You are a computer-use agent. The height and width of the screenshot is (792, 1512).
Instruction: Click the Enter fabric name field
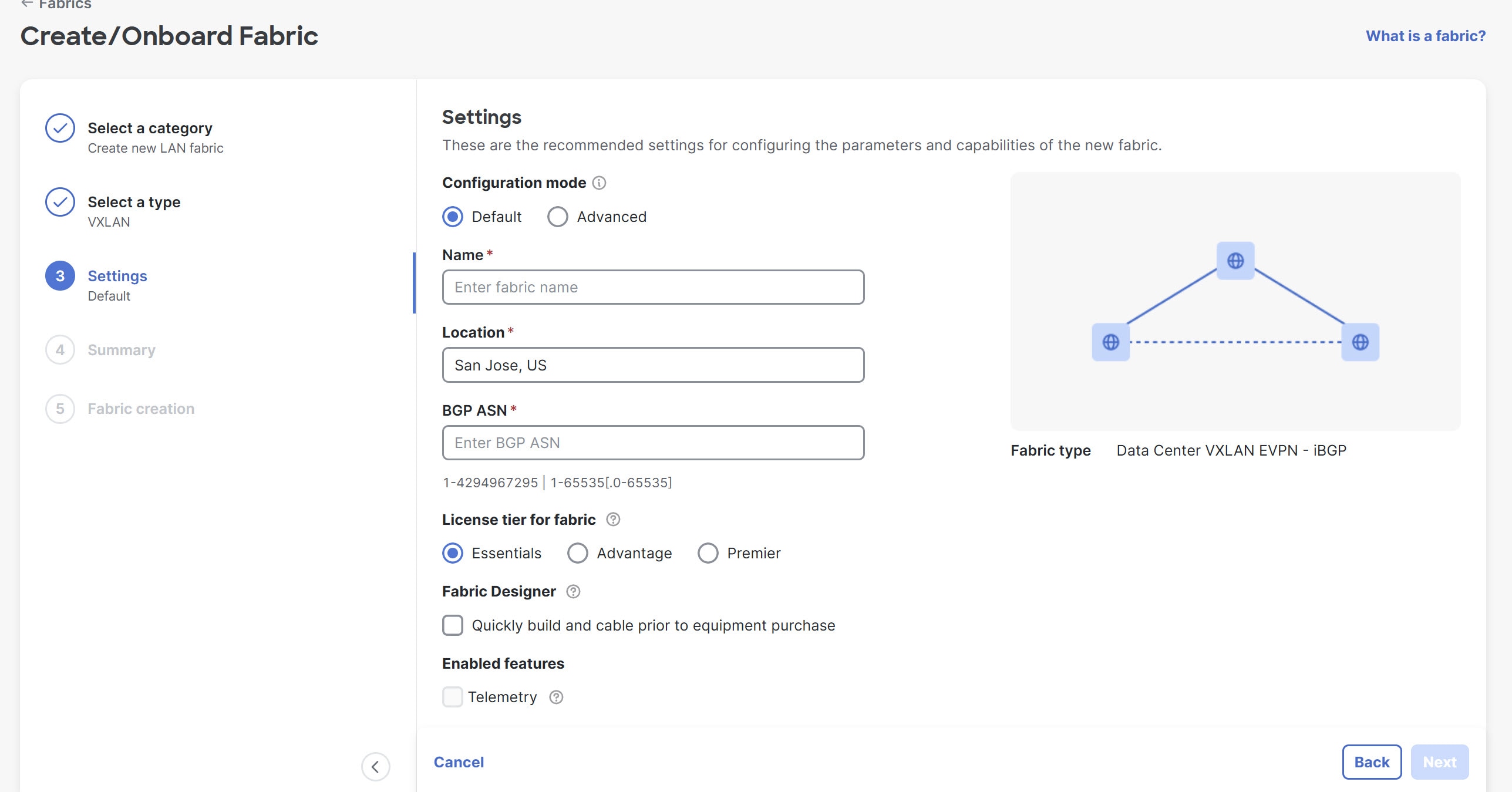tap(653, 287)
